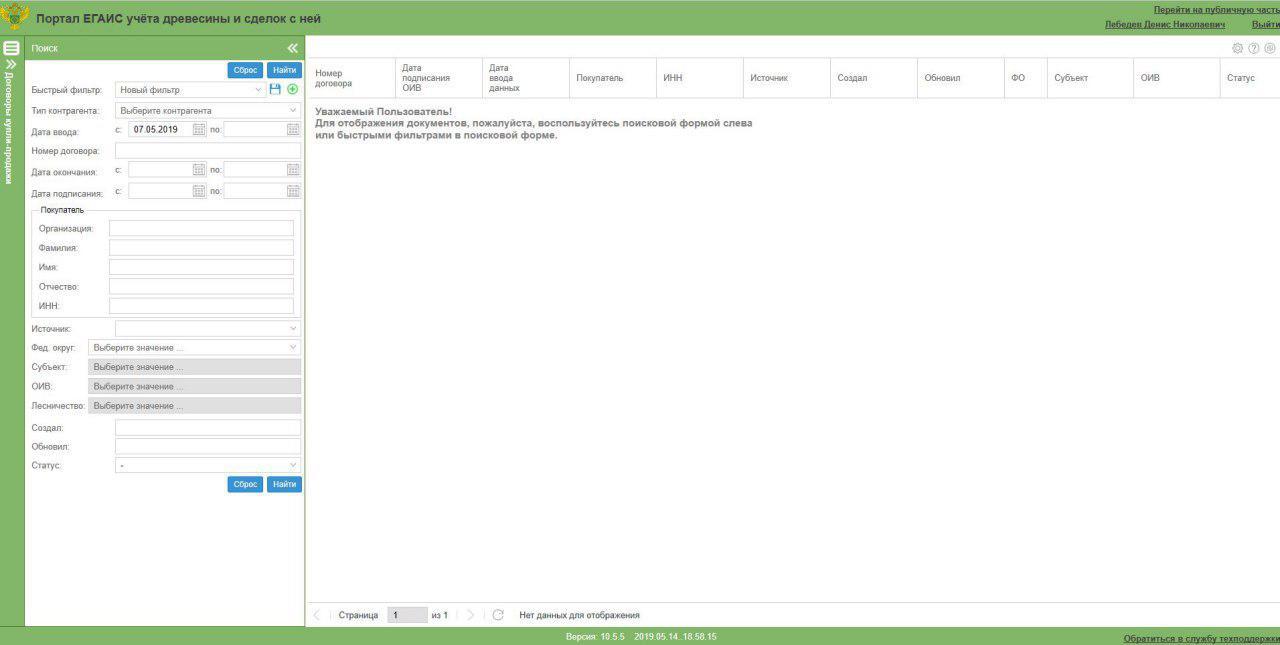Click the top Сброс button
The height and width of the screenshot is (645, 1280).
245,70
